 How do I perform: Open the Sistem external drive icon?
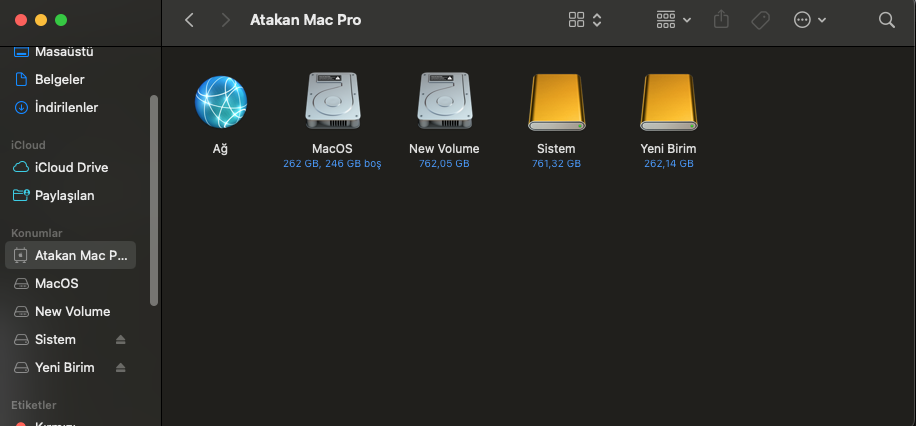click(x=556, y=102)
